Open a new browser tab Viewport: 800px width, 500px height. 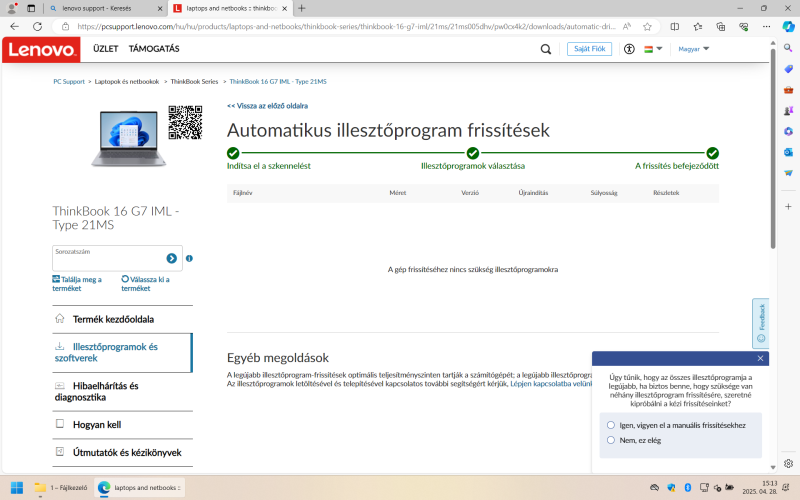pyautogui.click(x=302, y=8)
